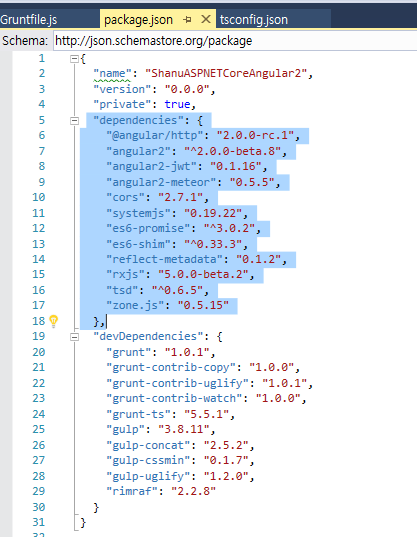
Task: Click the "zone.js" dependency entry
Action: [167, 305]
